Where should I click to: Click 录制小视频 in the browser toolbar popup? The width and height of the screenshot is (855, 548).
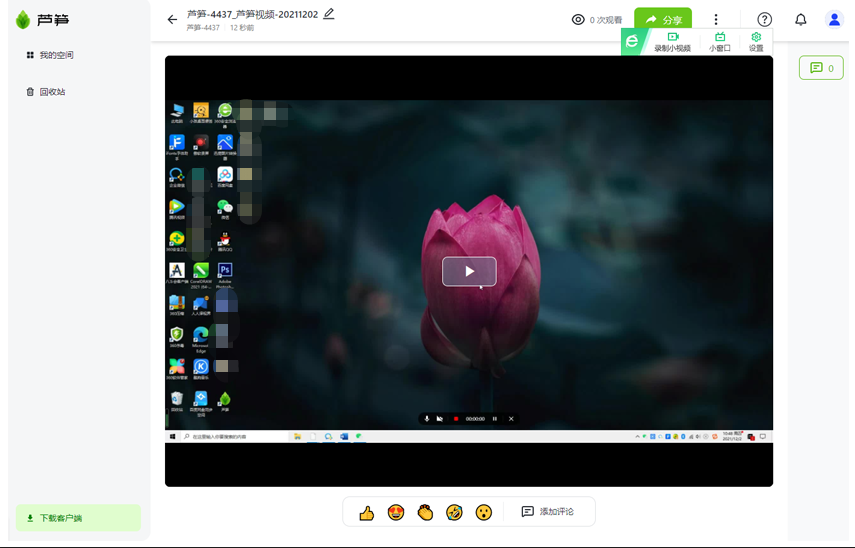tap(672, 42)
